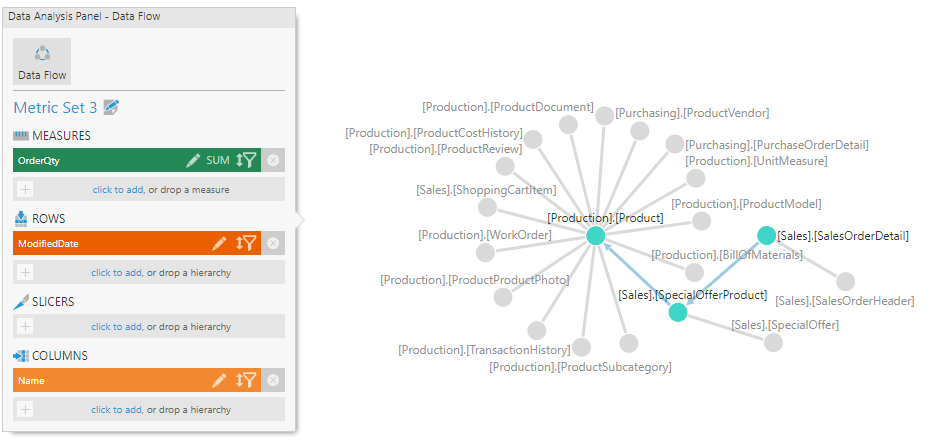The height and width of the screenshot is (441, 937).
Task: Select the [Sales].[SalesOrderDetail] node
Action: pyautogui.click(x=766, y=236)
